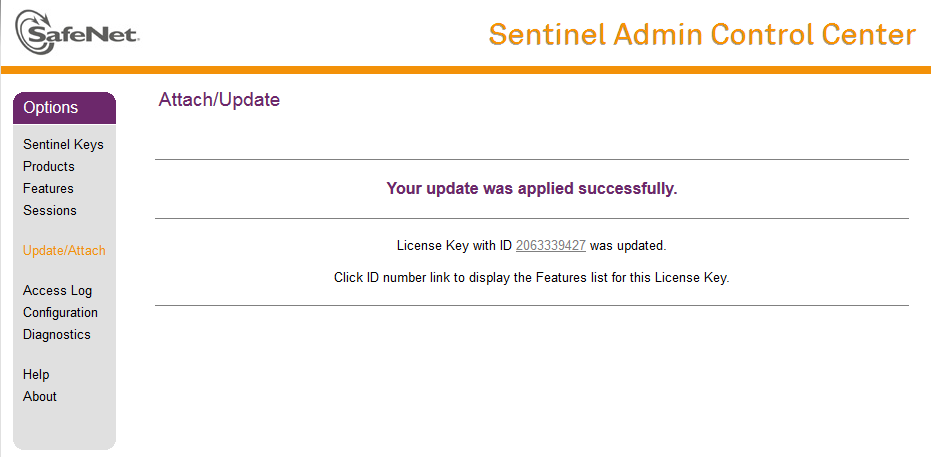Click empty sidebar area below About

click(x=64, y=426)
